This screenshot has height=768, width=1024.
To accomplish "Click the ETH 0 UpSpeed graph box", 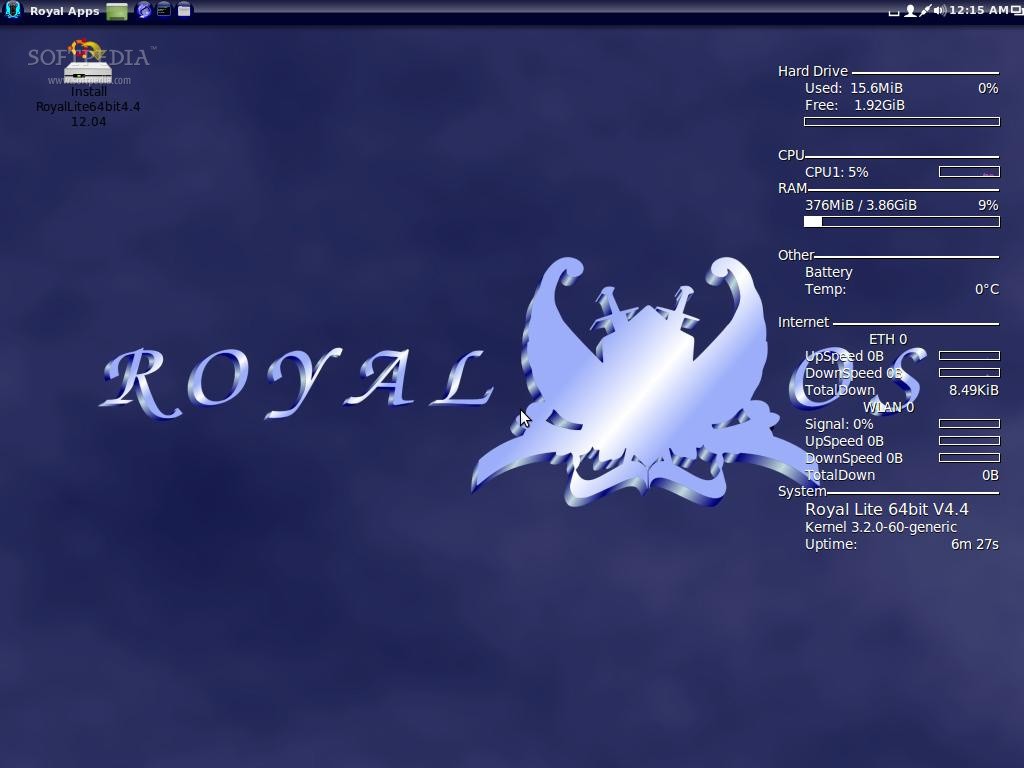I will click(x=969, y=356).
